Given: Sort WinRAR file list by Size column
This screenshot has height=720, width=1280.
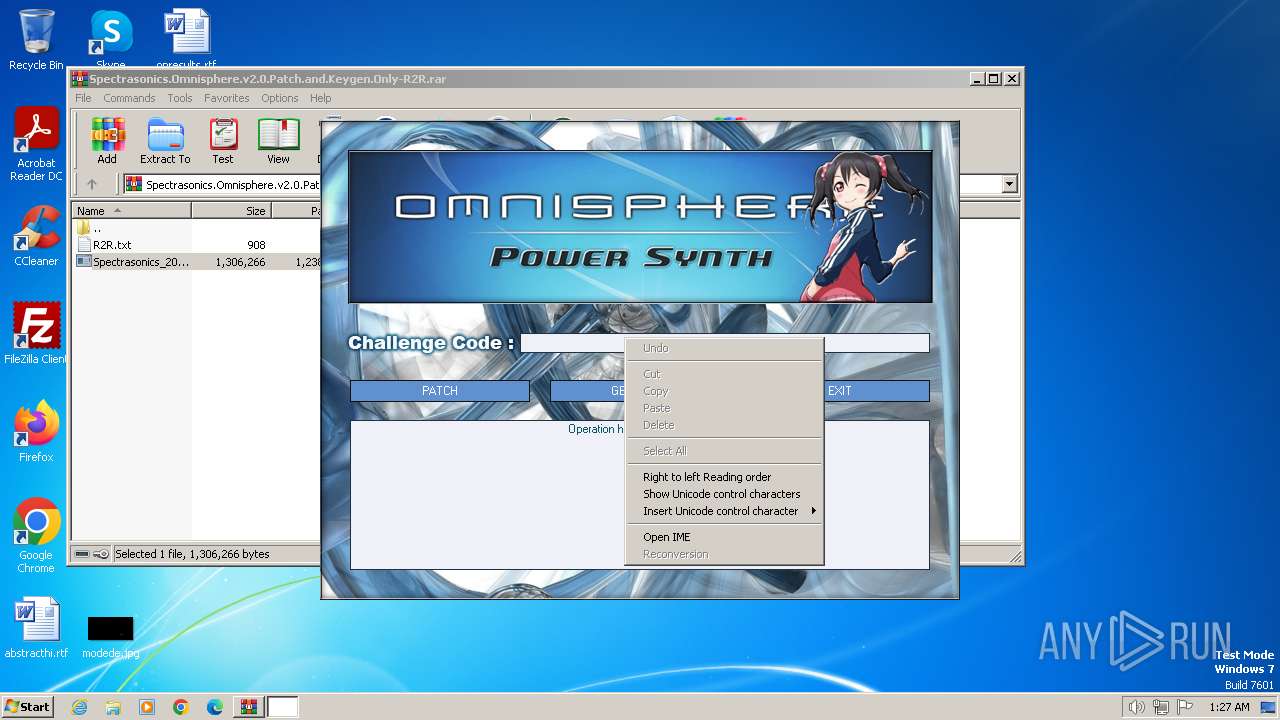Looking at the screenshot, I should click(231, 211).
